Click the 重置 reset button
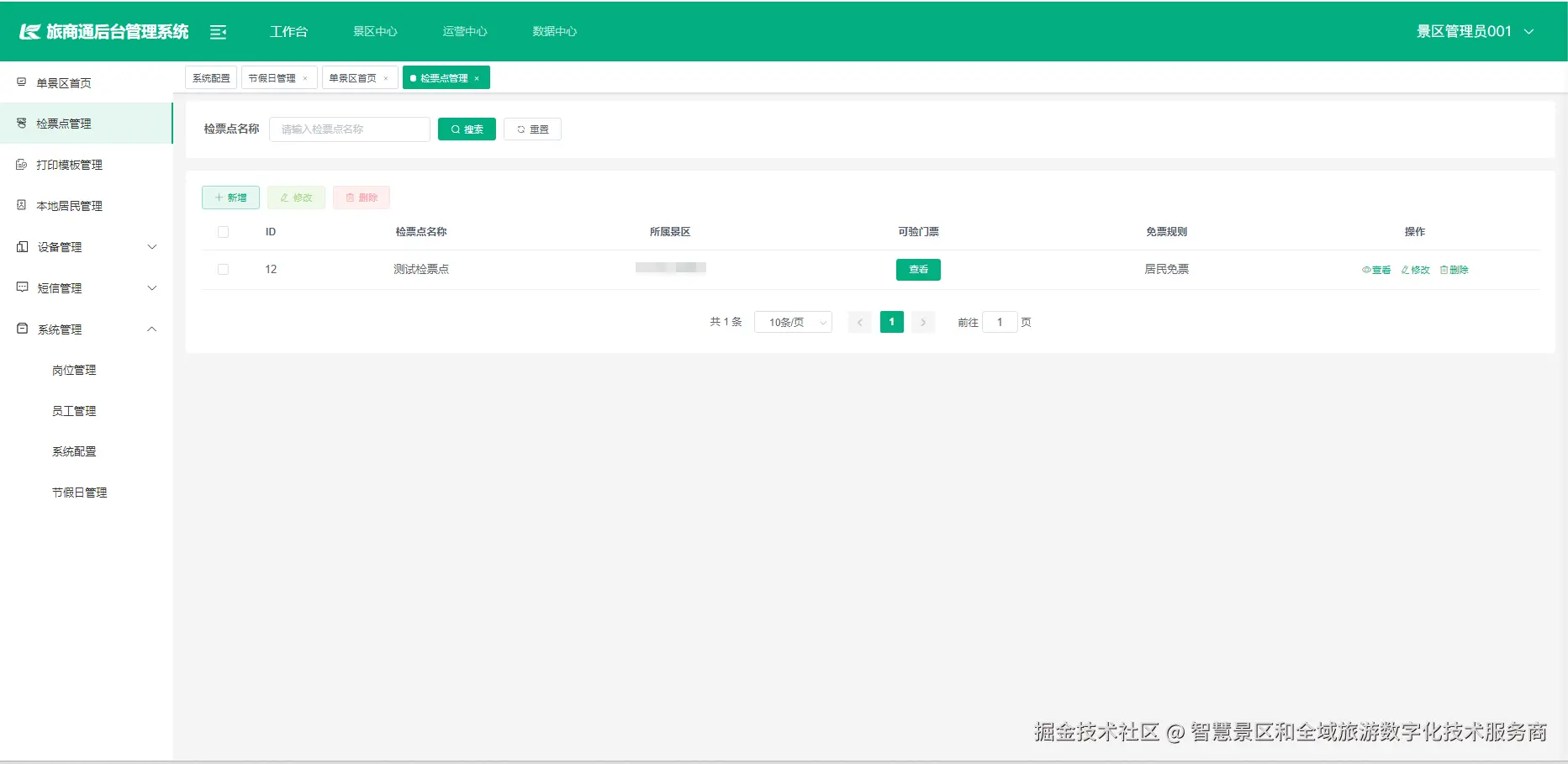 click(532, 129)
